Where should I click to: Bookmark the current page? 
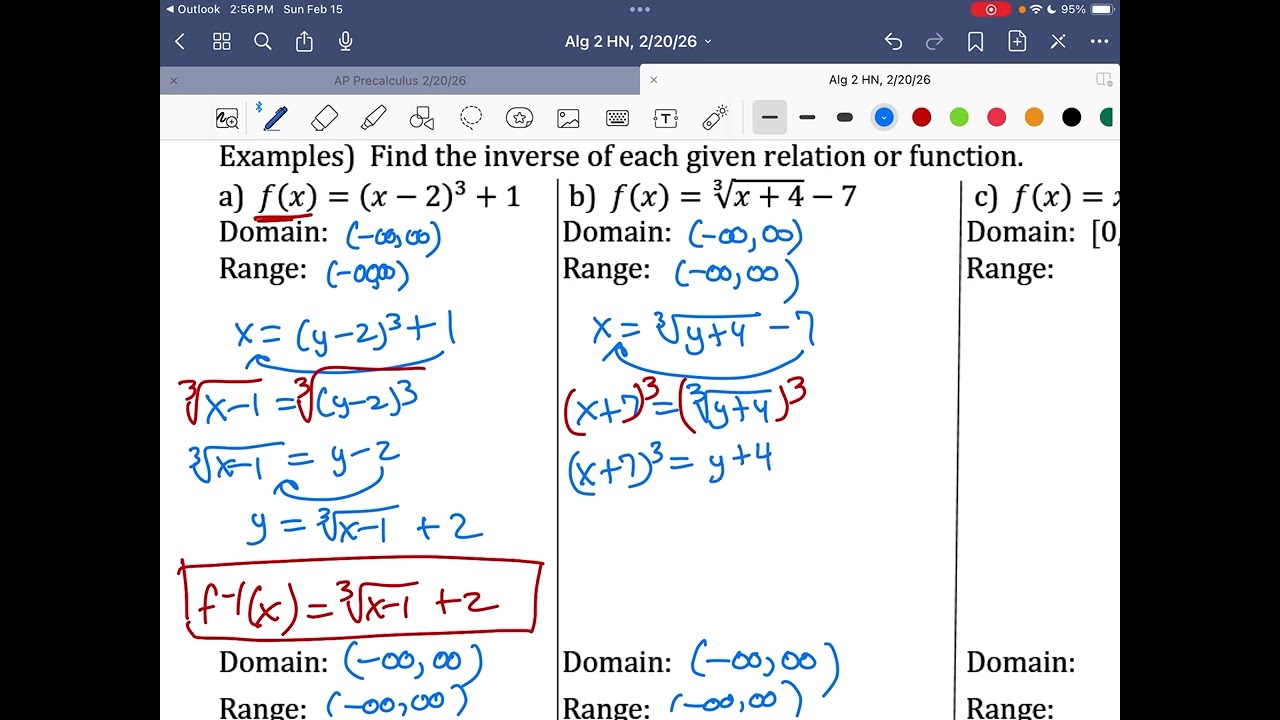976,41
